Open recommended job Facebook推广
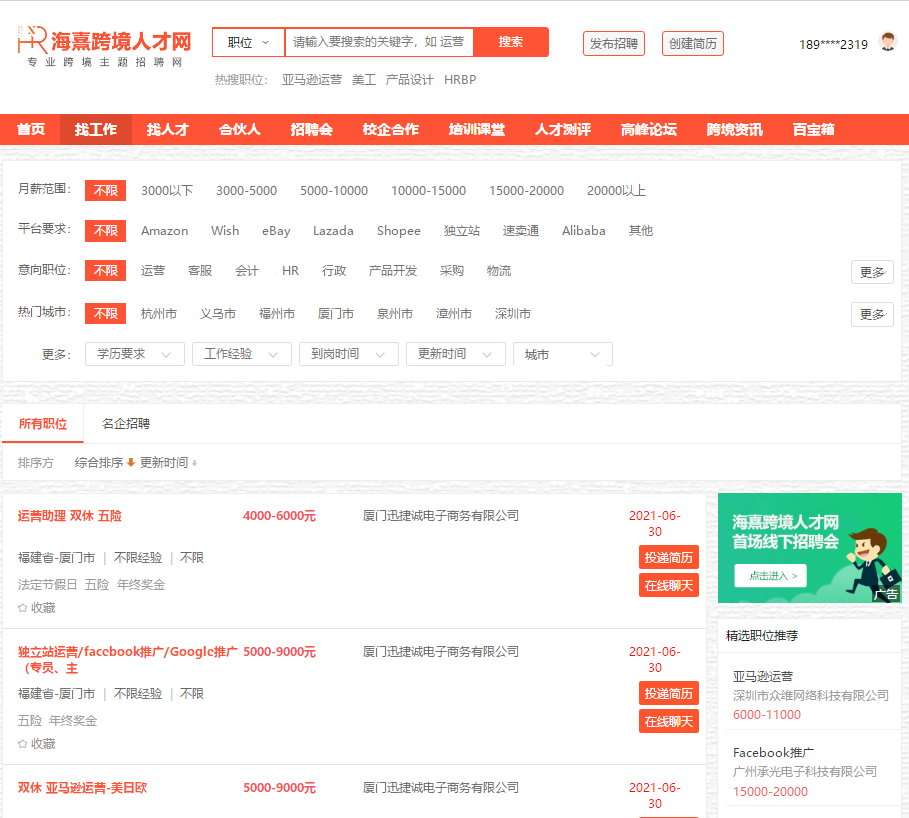 [773, 752]
